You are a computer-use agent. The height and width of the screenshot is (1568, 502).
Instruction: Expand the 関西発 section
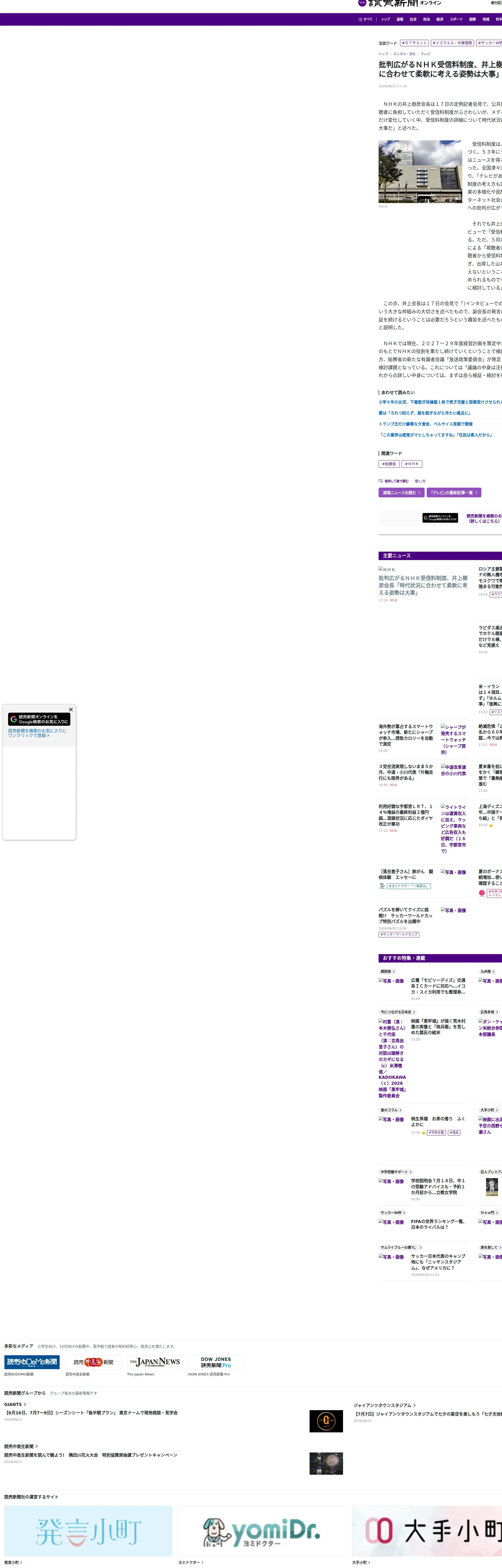point(387,971)
